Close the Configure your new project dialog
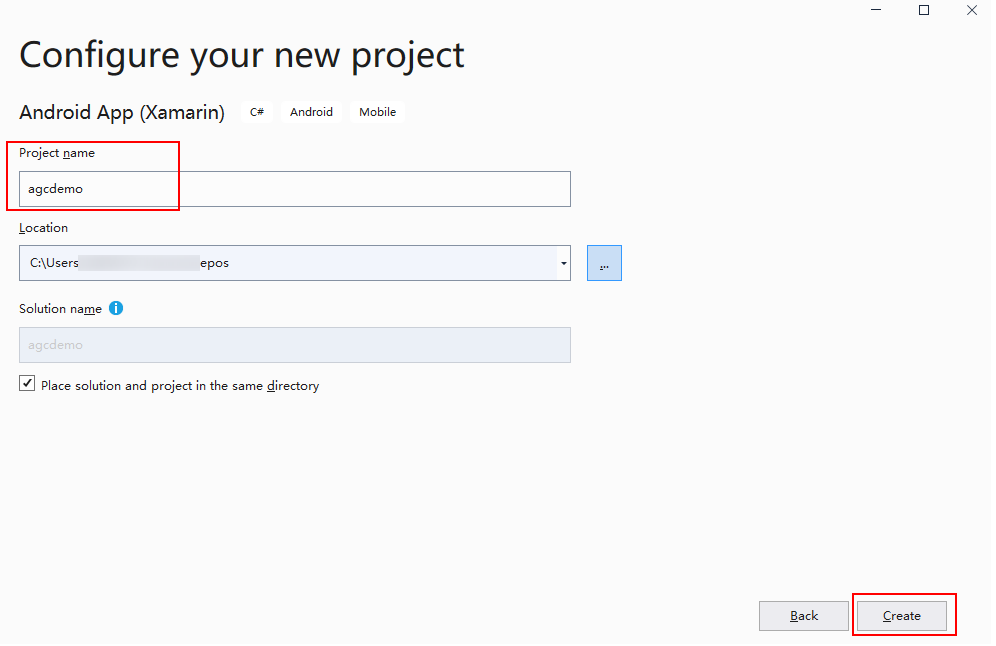Viewport: 996px width, 646px height. (972, 10)
